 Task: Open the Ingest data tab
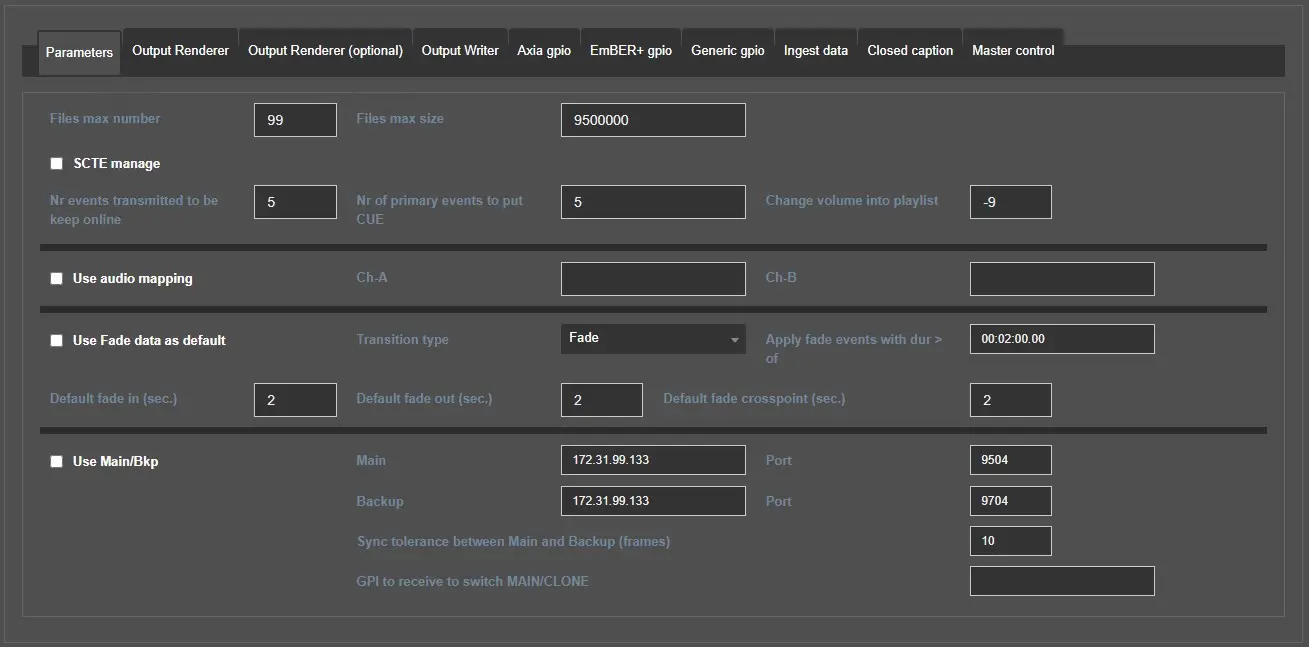point(815,51)
